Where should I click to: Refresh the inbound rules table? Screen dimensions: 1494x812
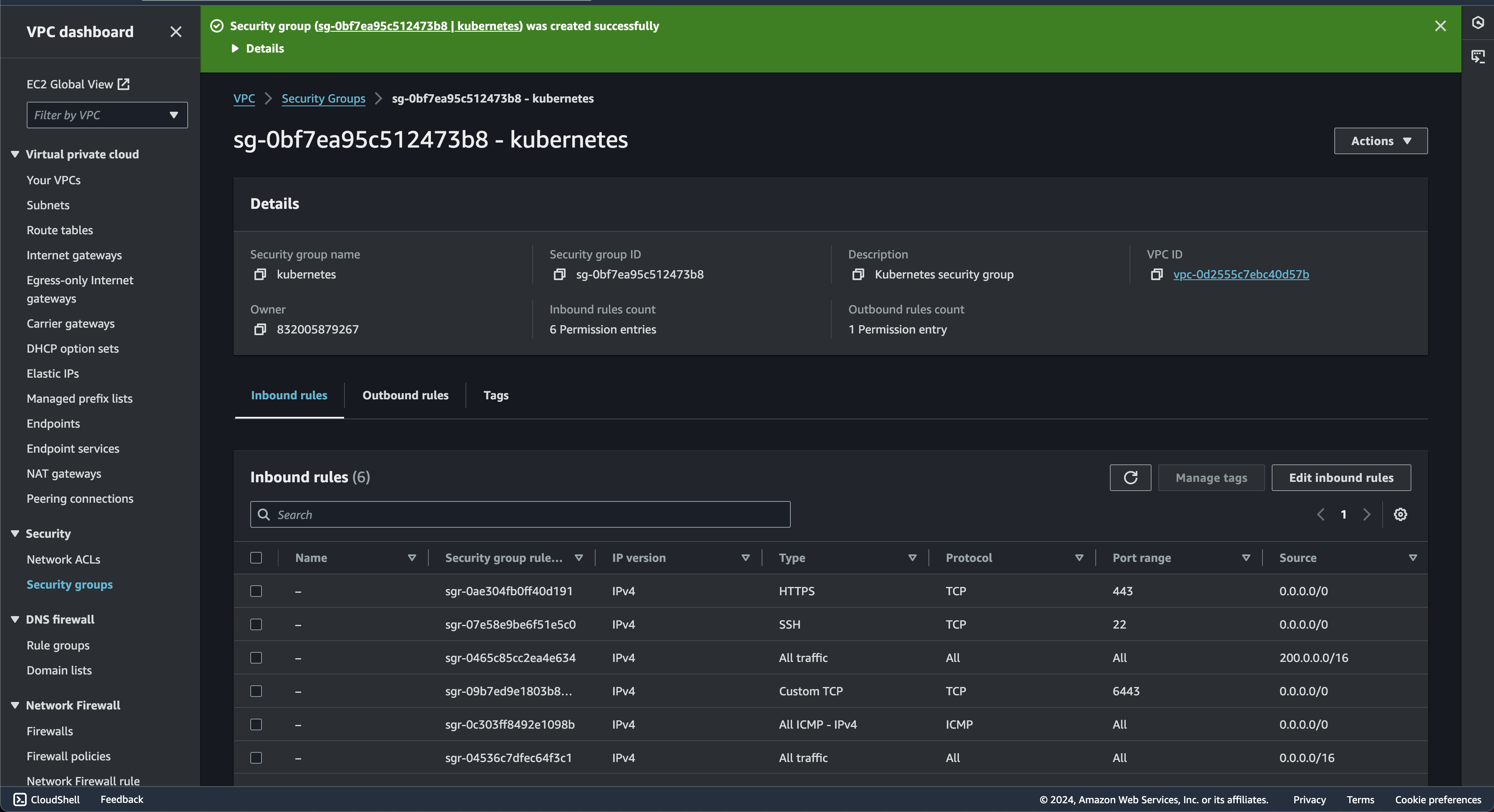[1130, 478]
